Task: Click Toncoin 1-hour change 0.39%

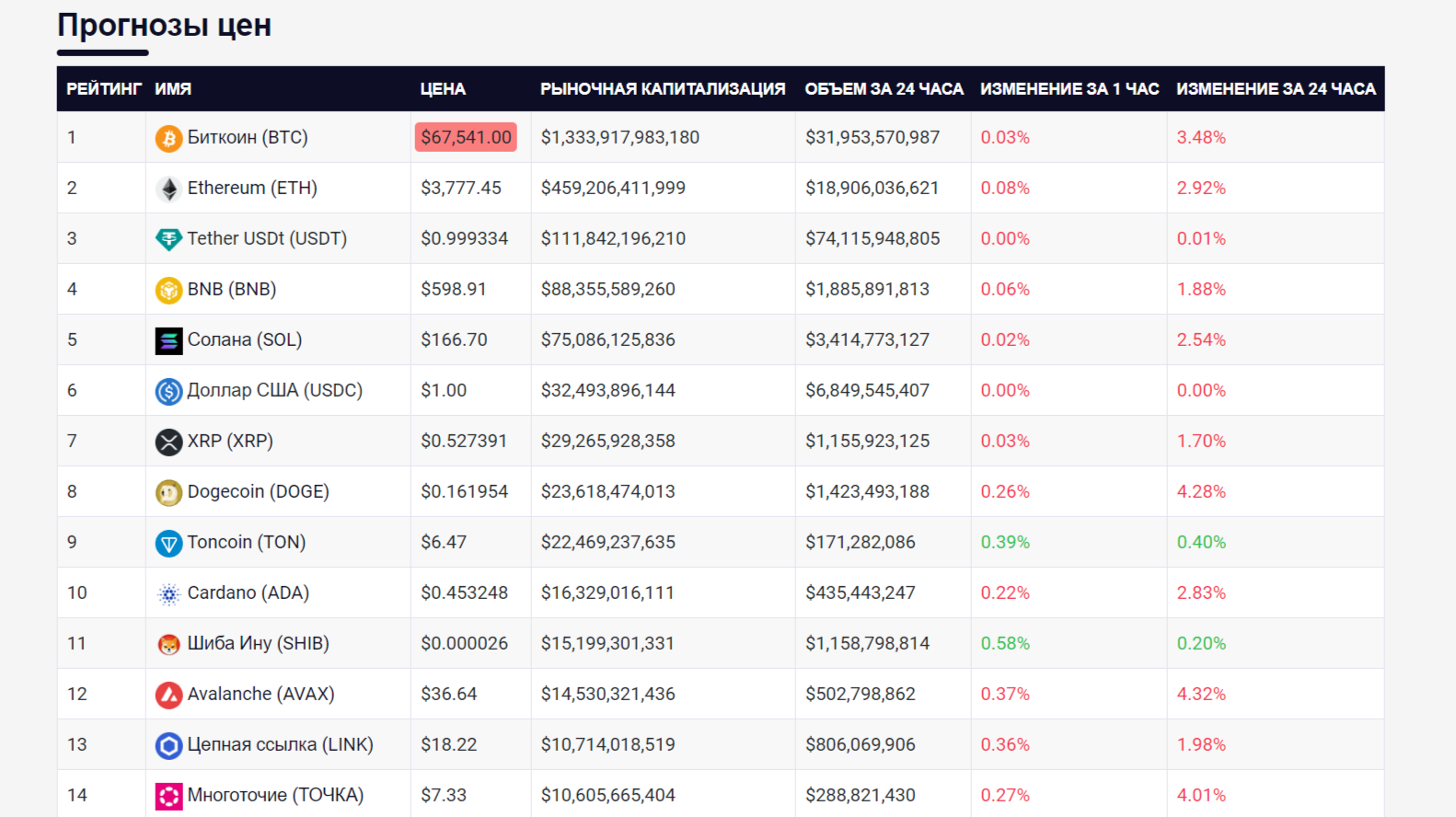Action: 1005,542
